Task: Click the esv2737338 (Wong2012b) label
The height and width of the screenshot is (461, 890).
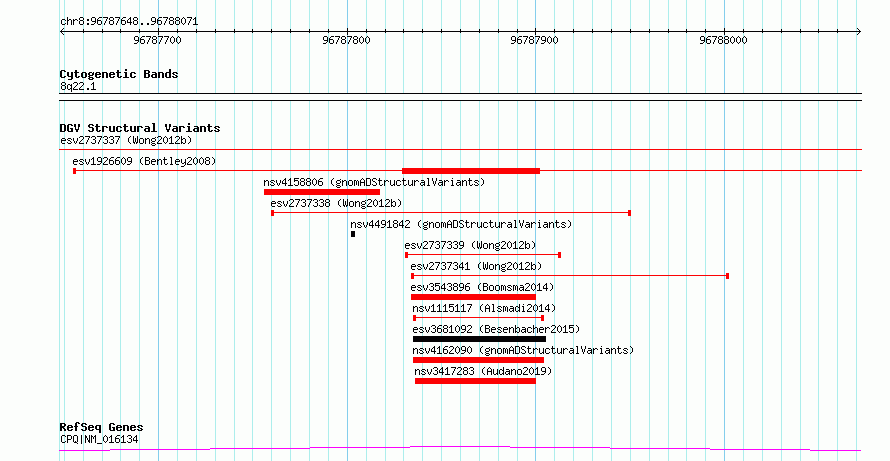Action: 336,203
